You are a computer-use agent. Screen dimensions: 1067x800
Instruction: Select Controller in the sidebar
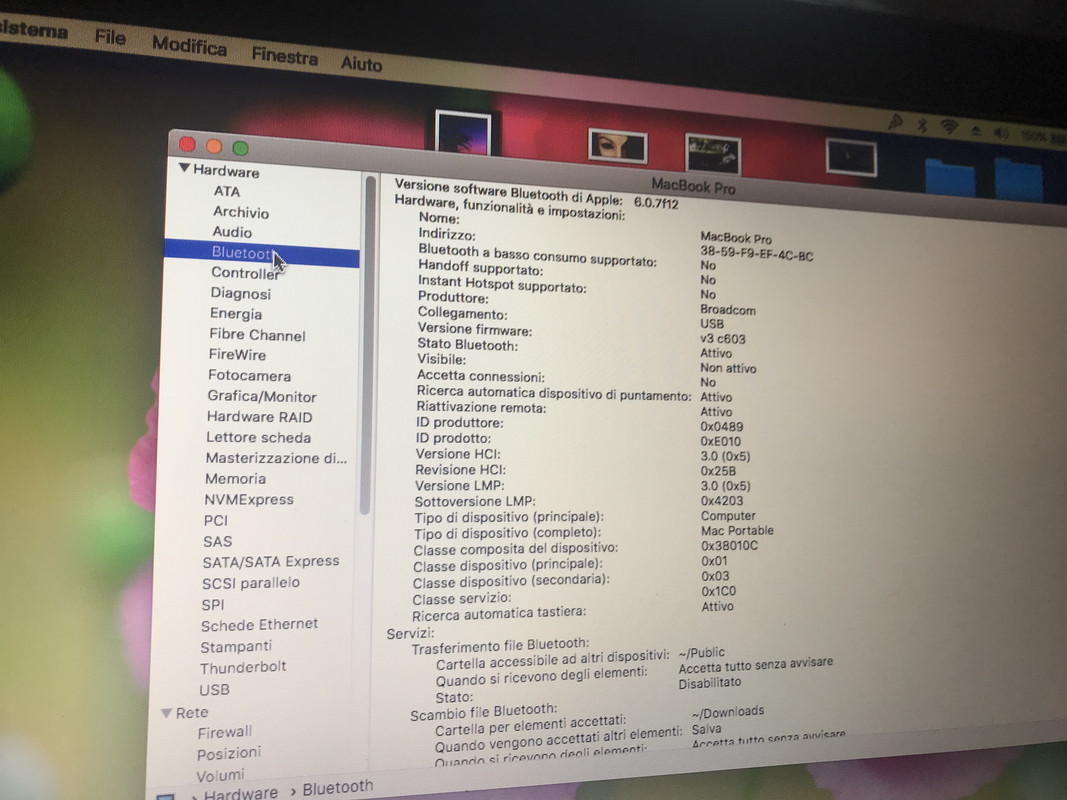point(245,273)
